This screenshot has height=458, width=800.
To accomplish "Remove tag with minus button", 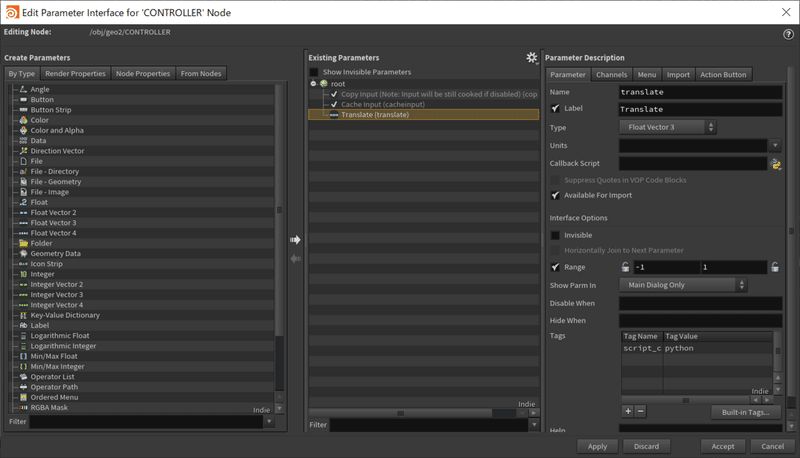I will (x=641, y=411).
